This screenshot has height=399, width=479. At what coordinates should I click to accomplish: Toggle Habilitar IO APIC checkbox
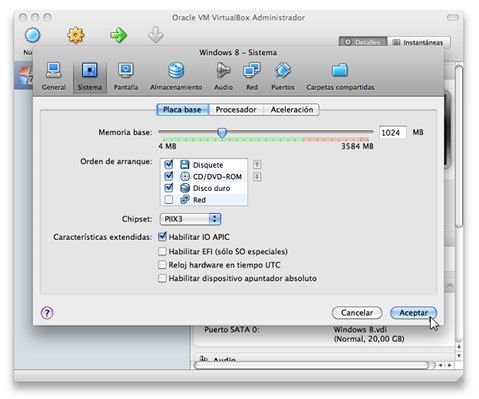162,237
